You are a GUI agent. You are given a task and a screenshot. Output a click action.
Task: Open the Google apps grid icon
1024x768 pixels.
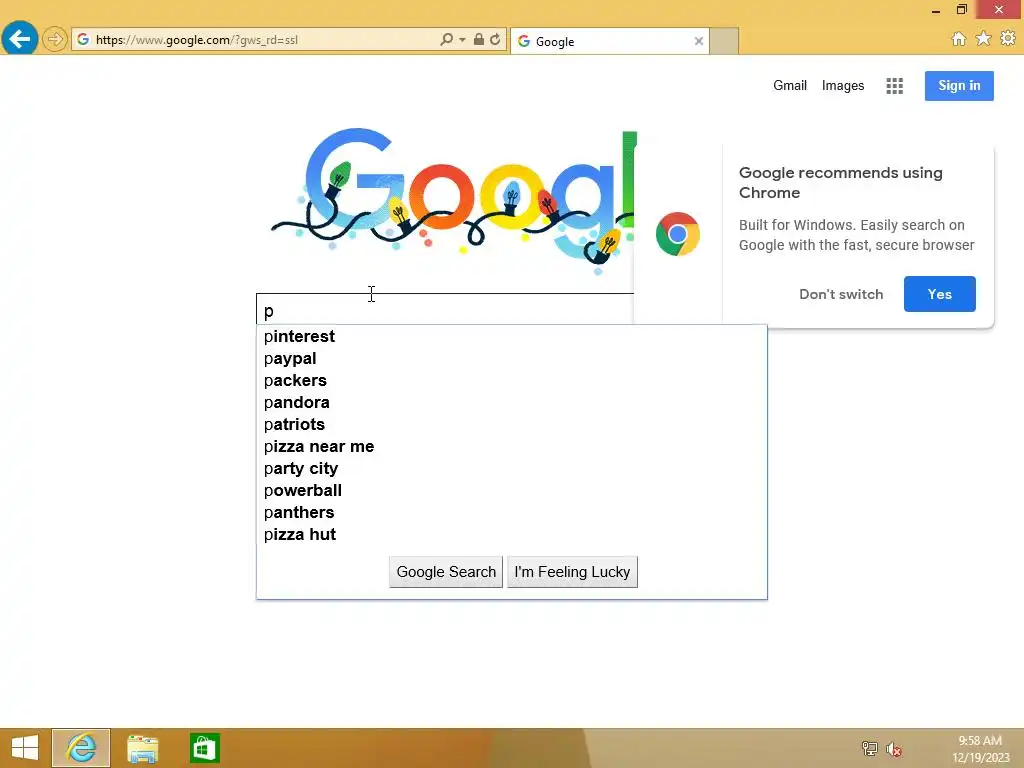tap(895, 86)
